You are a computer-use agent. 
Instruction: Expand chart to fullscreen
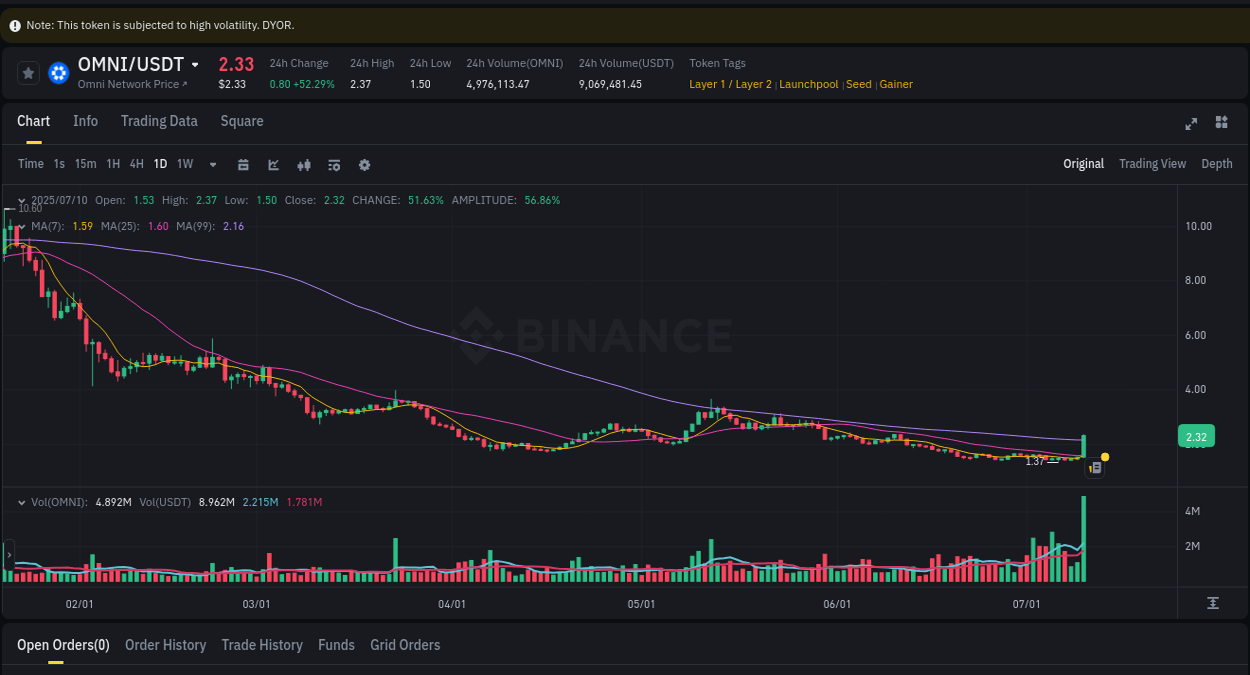tap(1191, 124)
